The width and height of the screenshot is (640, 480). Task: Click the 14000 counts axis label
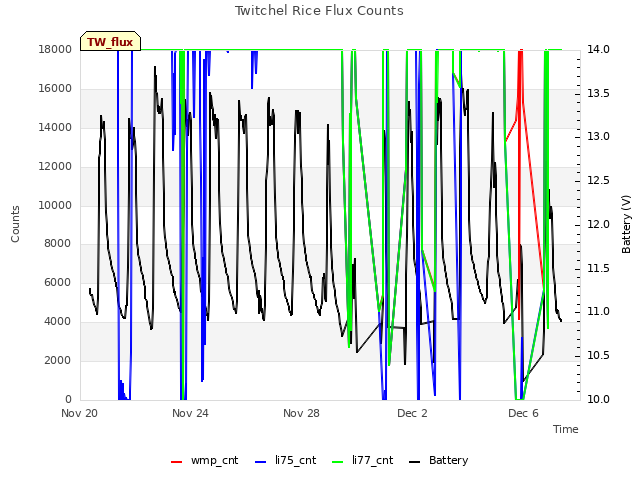click(x=55, y=127)
